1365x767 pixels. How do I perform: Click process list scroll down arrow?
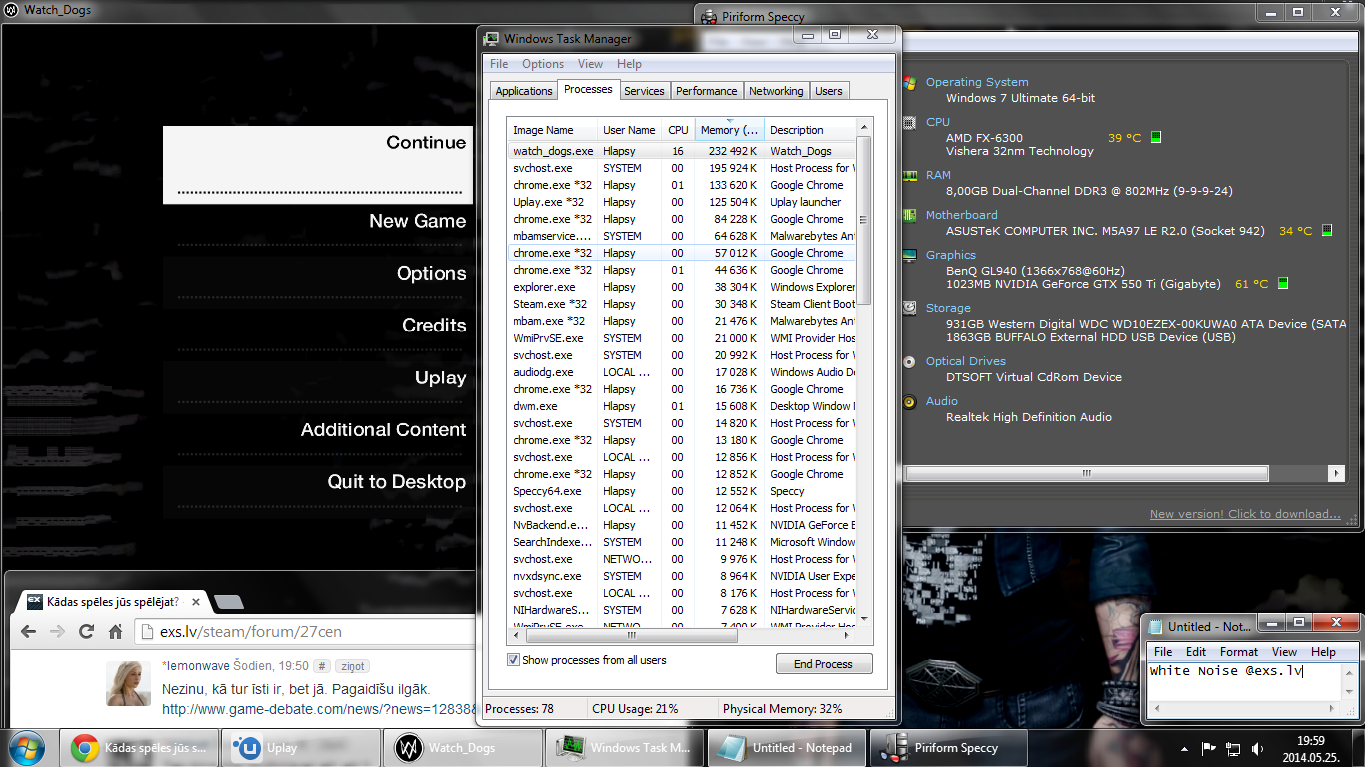864,618
